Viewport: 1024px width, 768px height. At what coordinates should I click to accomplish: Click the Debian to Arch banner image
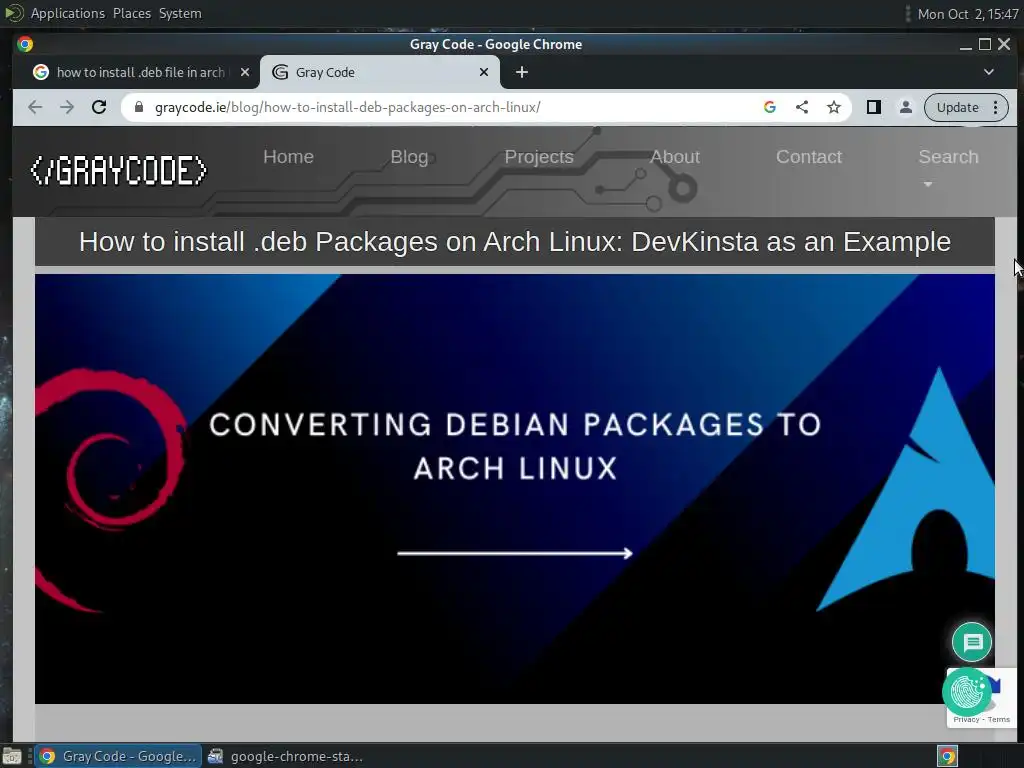(515, 488)
